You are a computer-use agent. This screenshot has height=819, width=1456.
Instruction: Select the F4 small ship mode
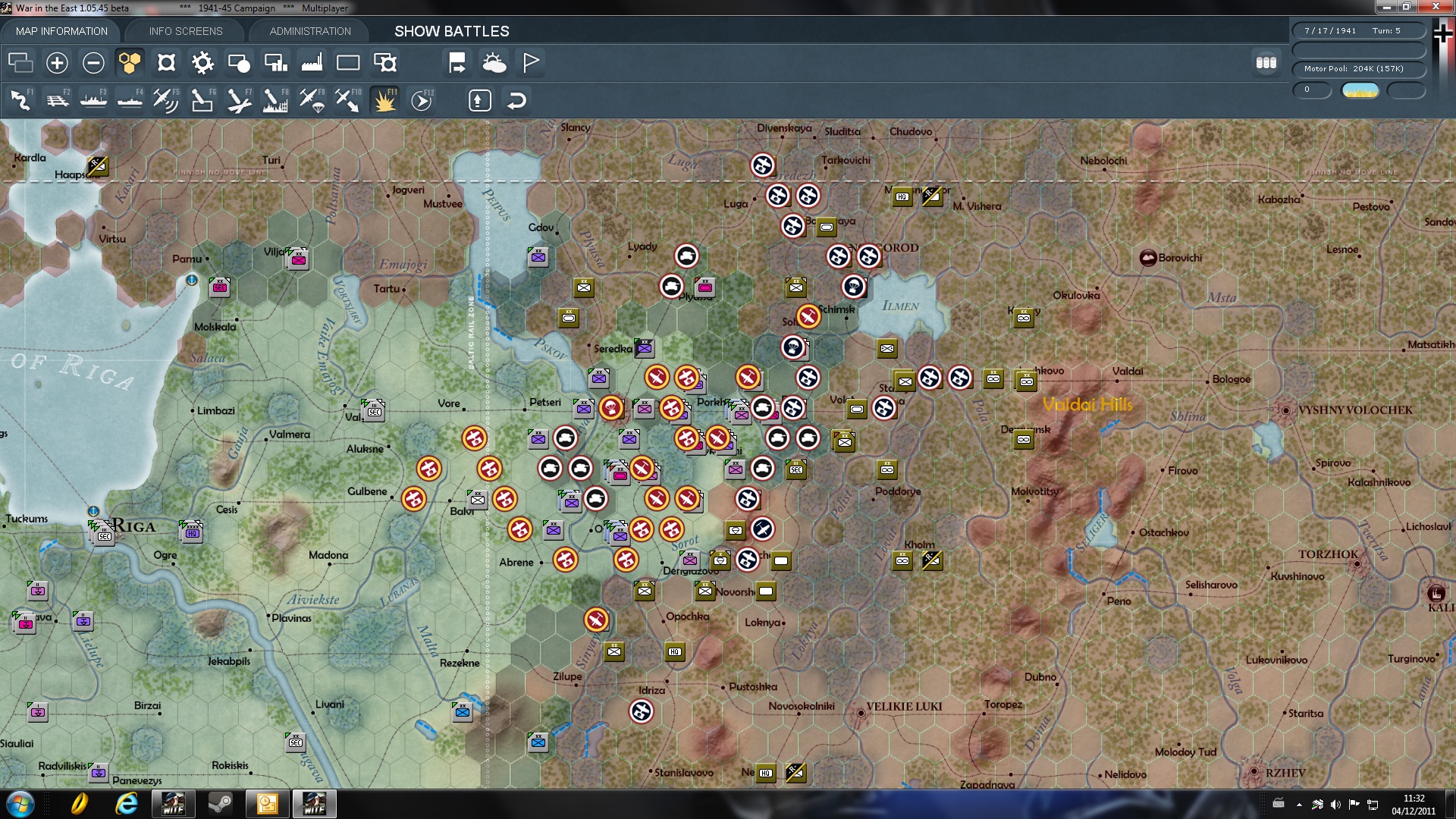tap(130, 100)
